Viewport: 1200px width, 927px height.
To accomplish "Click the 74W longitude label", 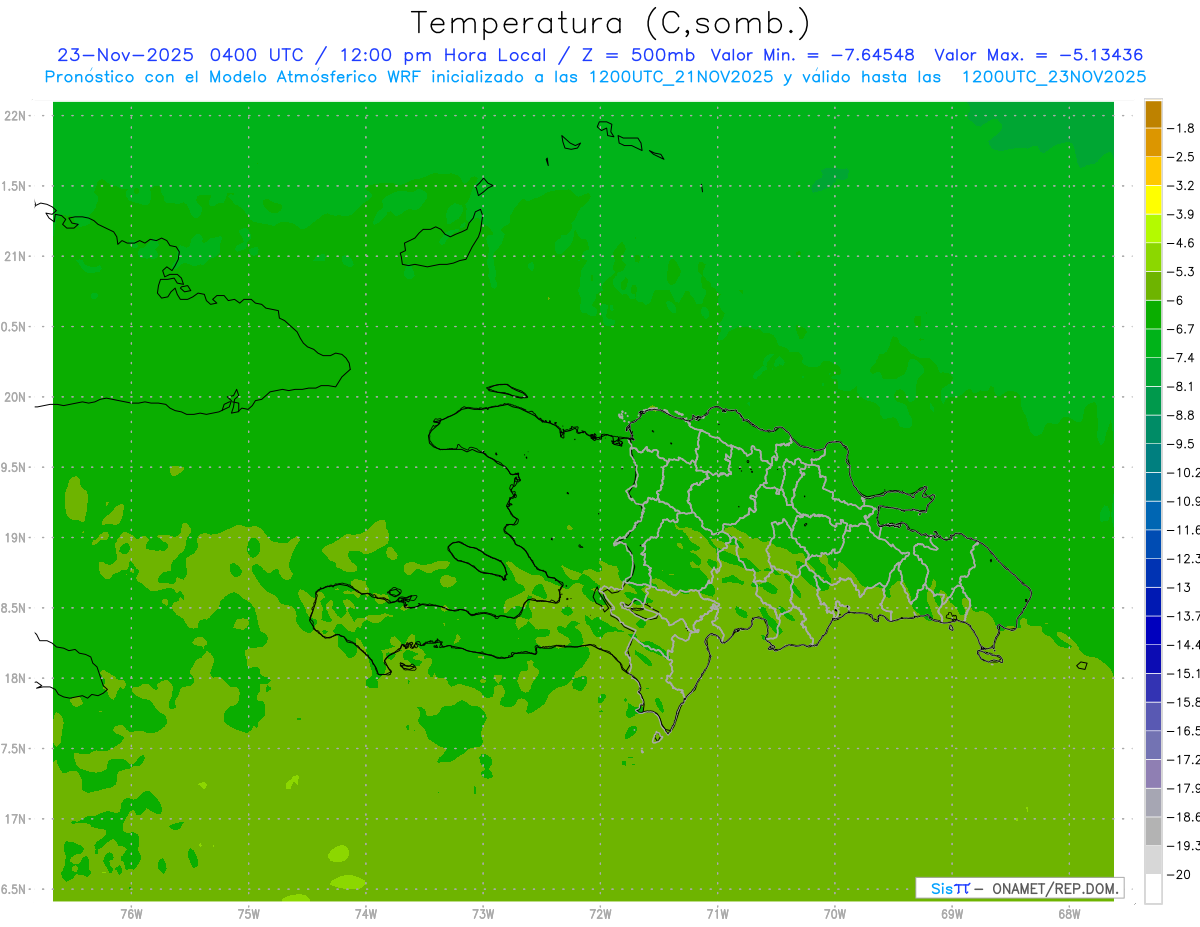I will 365,914.
